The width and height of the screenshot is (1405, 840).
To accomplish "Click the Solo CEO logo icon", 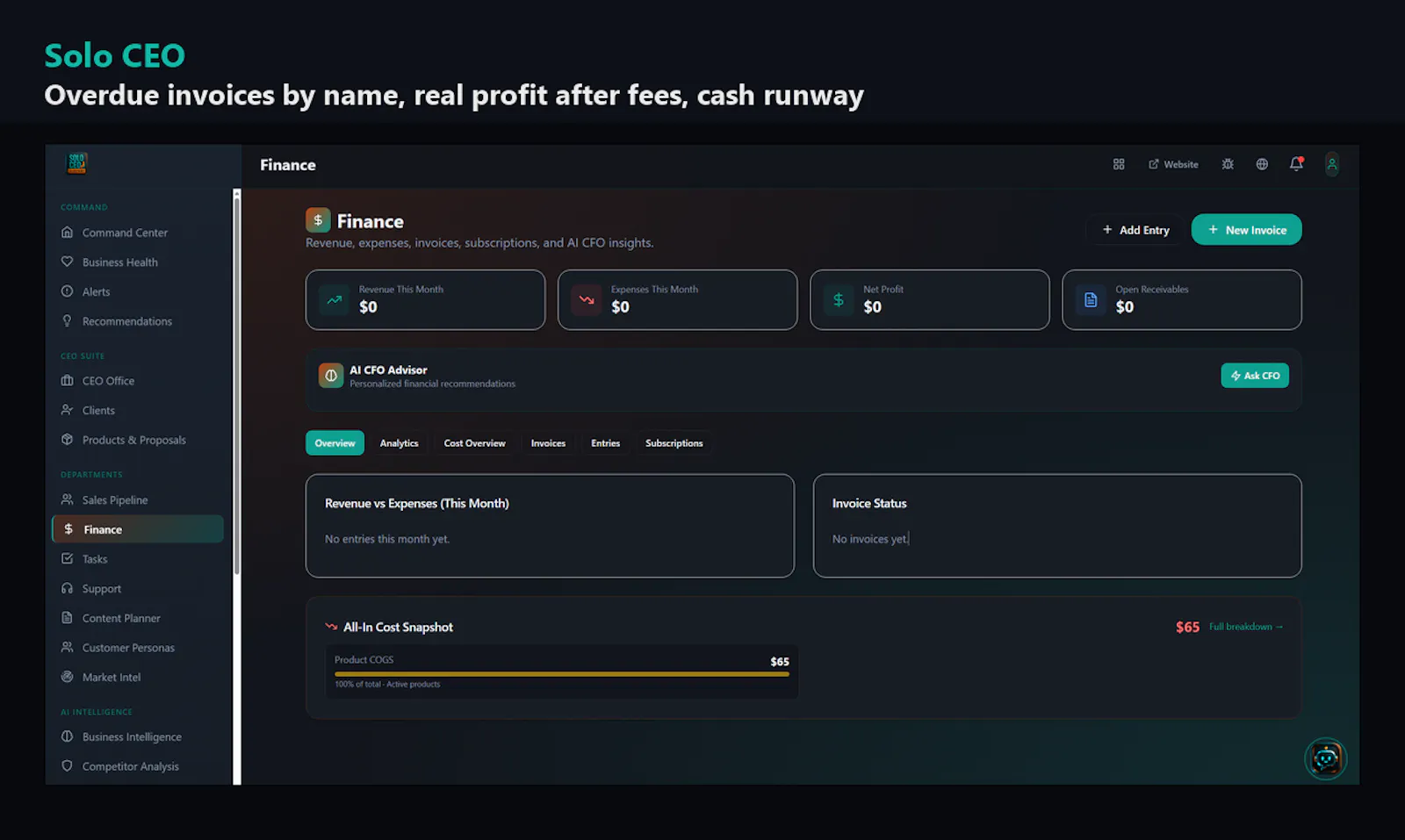I will pos(77,163).
